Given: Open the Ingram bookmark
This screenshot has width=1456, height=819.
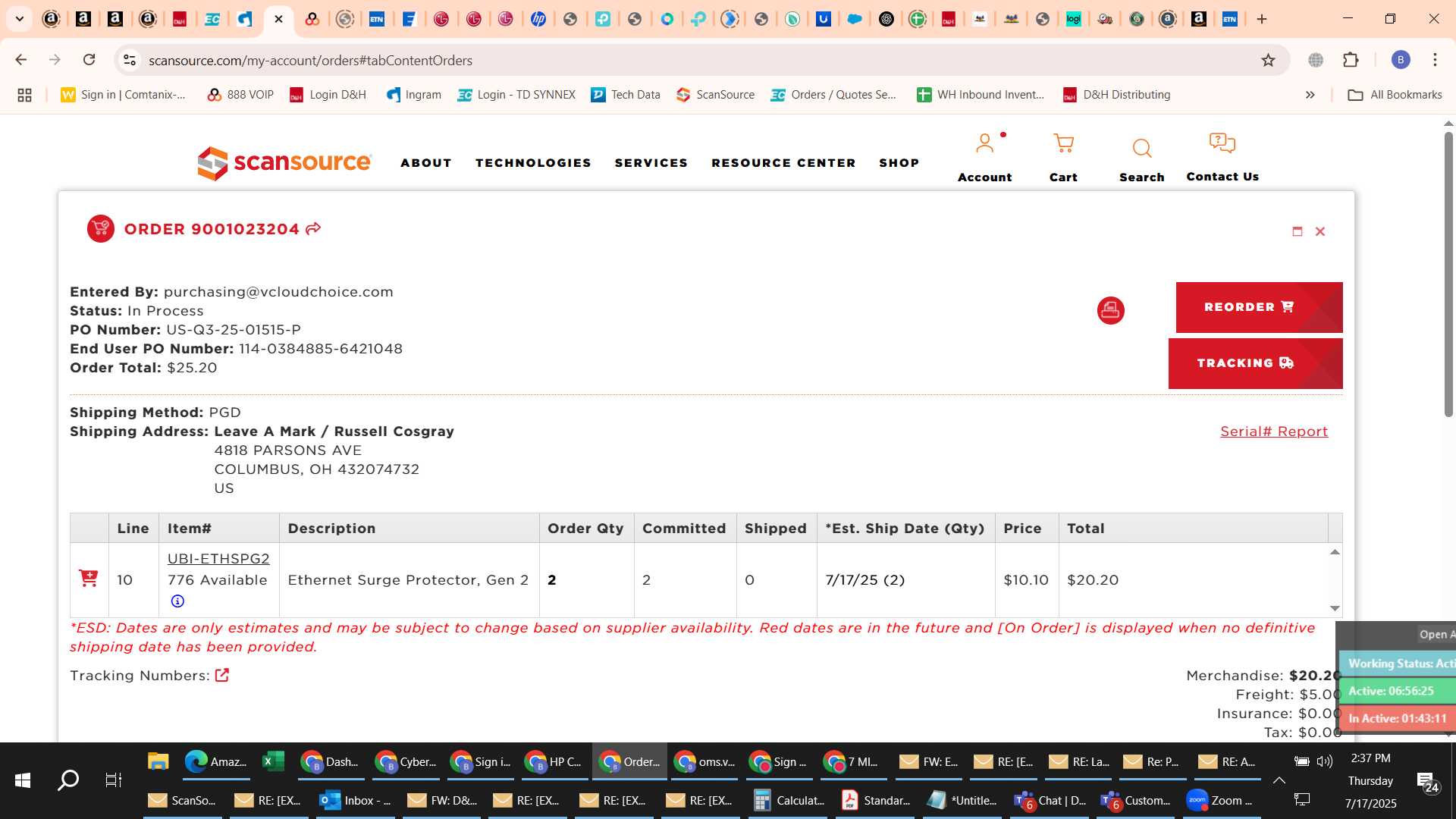Looking at the screenshot, I should (414, 95).
